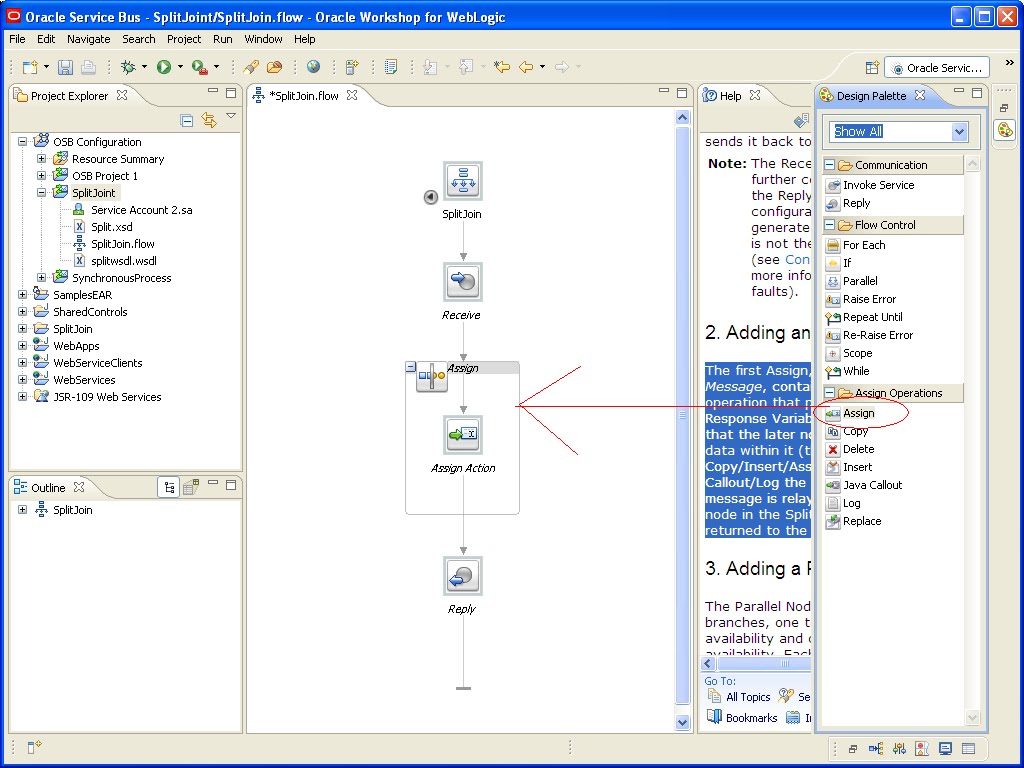Click the Save toolbar icon
The height and width of the screenshot is (768, 1024).
(x=65, y=67)
